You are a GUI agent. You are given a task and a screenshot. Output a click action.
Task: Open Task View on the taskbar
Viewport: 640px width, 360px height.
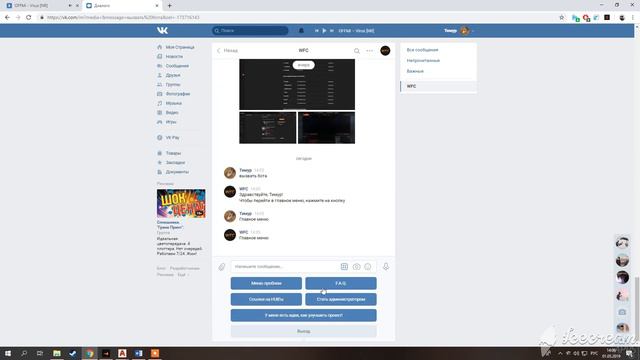(x=40, y=353)
